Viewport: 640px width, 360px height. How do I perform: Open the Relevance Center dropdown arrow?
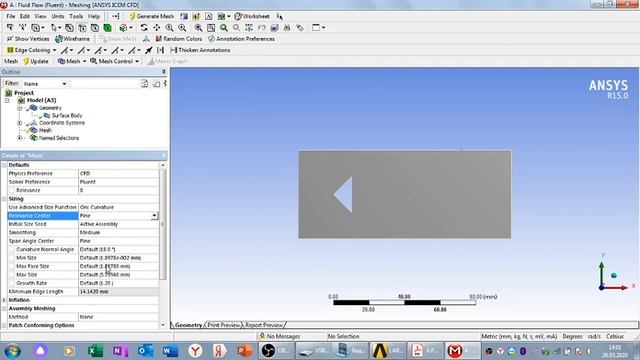coord(154,216)
